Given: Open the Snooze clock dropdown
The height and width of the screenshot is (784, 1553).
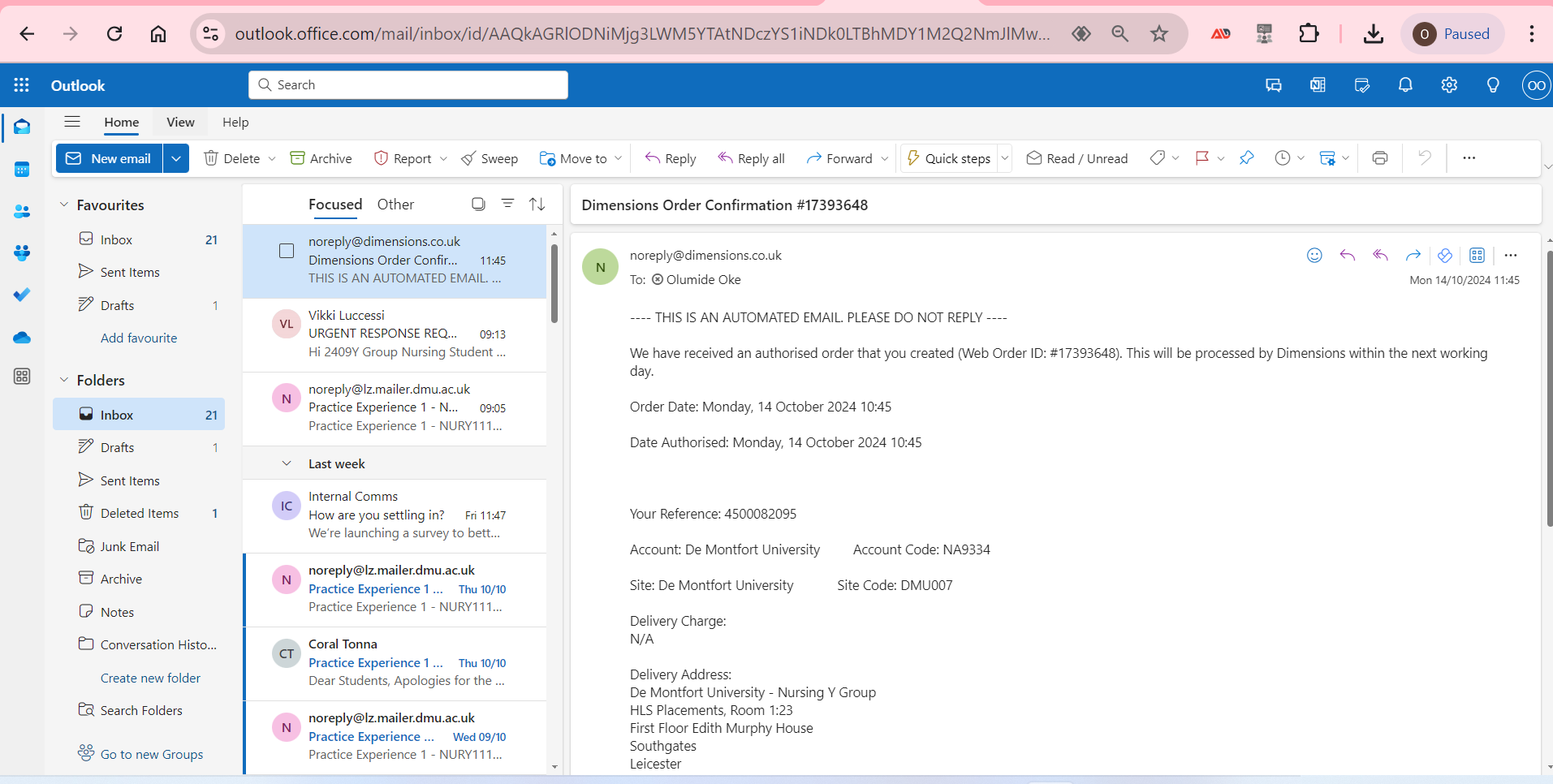Looking at the screenshot, I should point(1301,158).
